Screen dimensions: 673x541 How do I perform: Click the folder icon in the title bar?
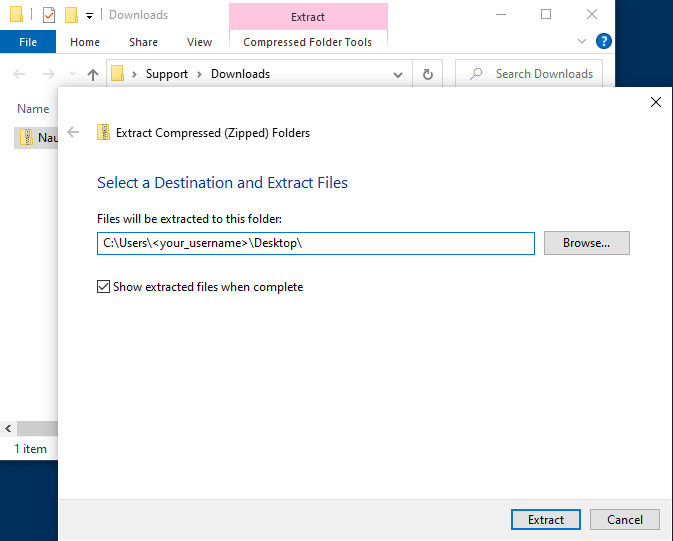coord(16,14)
